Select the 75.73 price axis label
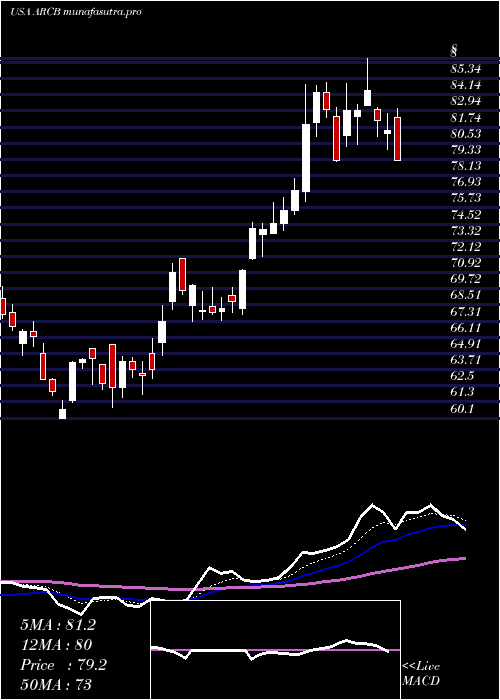The image size is (500, 700). point(466,199)
